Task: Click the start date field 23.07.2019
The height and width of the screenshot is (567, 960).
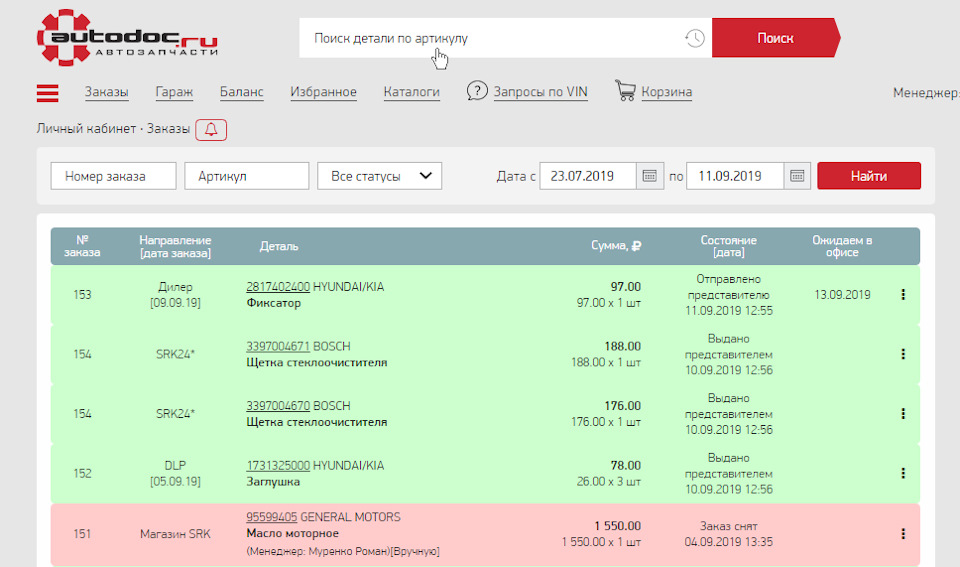Action: click(x=588, y=176)
